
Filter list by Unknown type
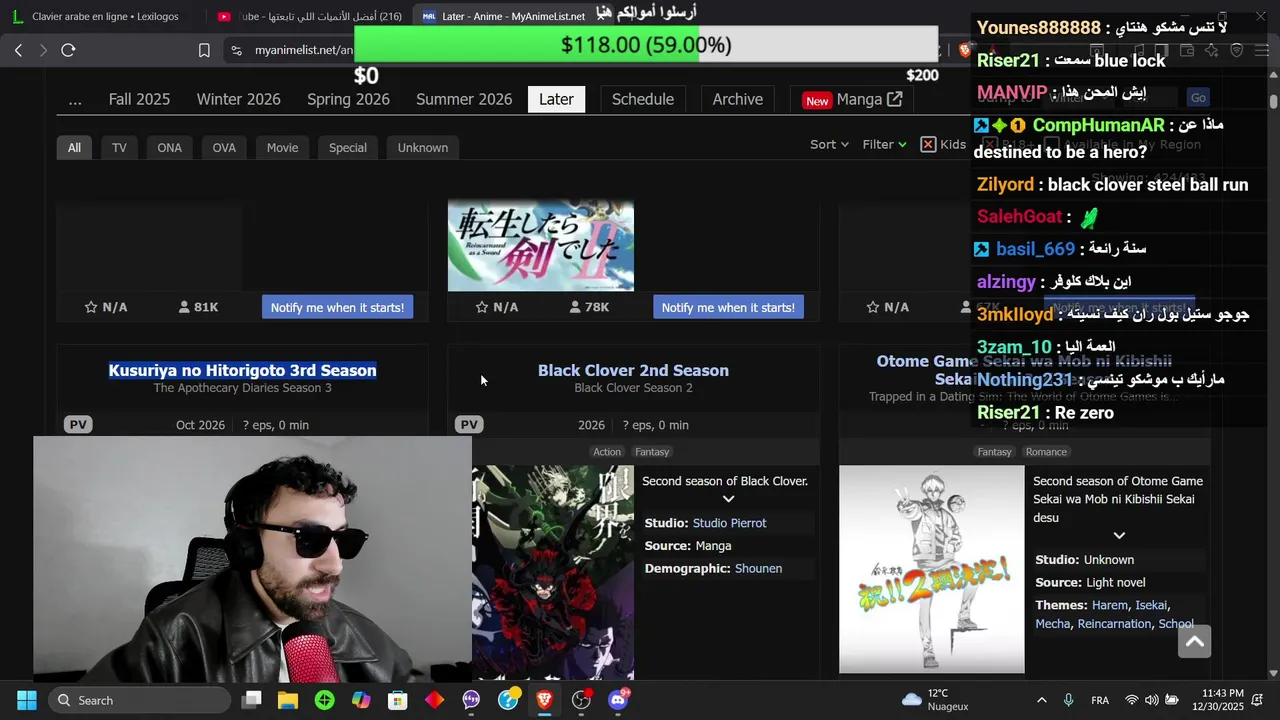point(423,147)
